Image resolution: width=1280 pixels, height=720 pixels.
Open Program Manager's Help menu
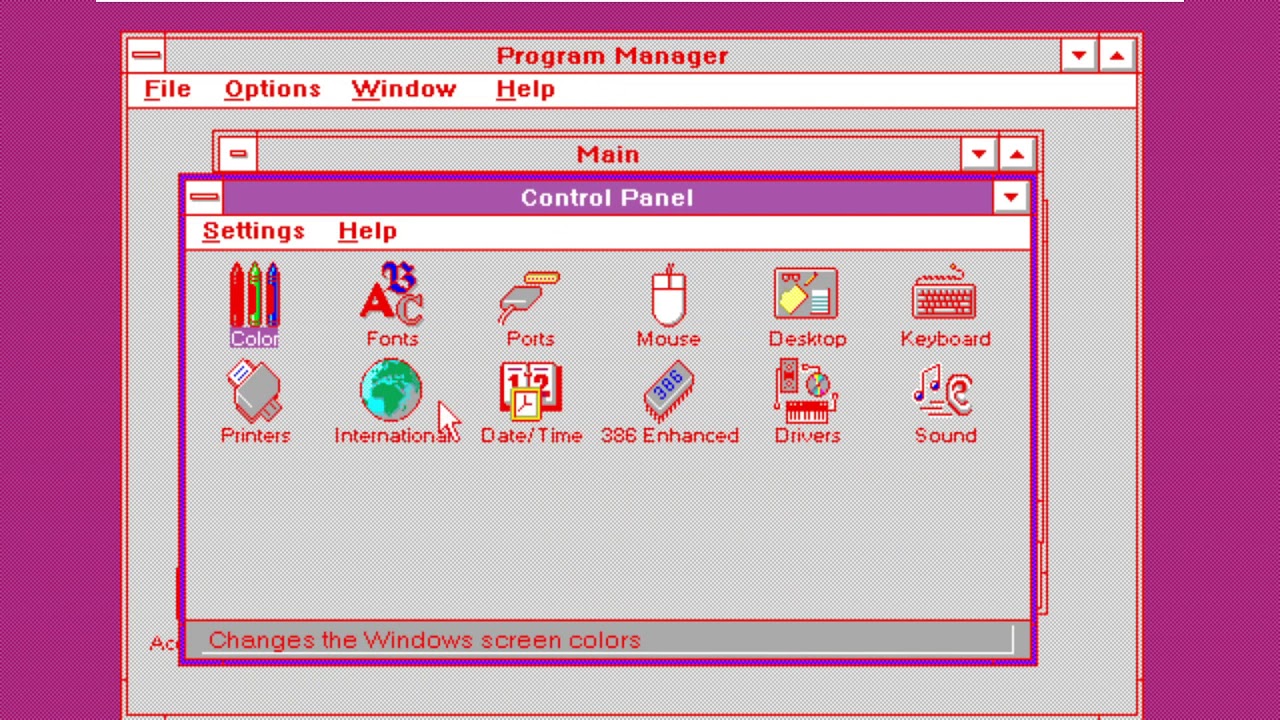525,89
